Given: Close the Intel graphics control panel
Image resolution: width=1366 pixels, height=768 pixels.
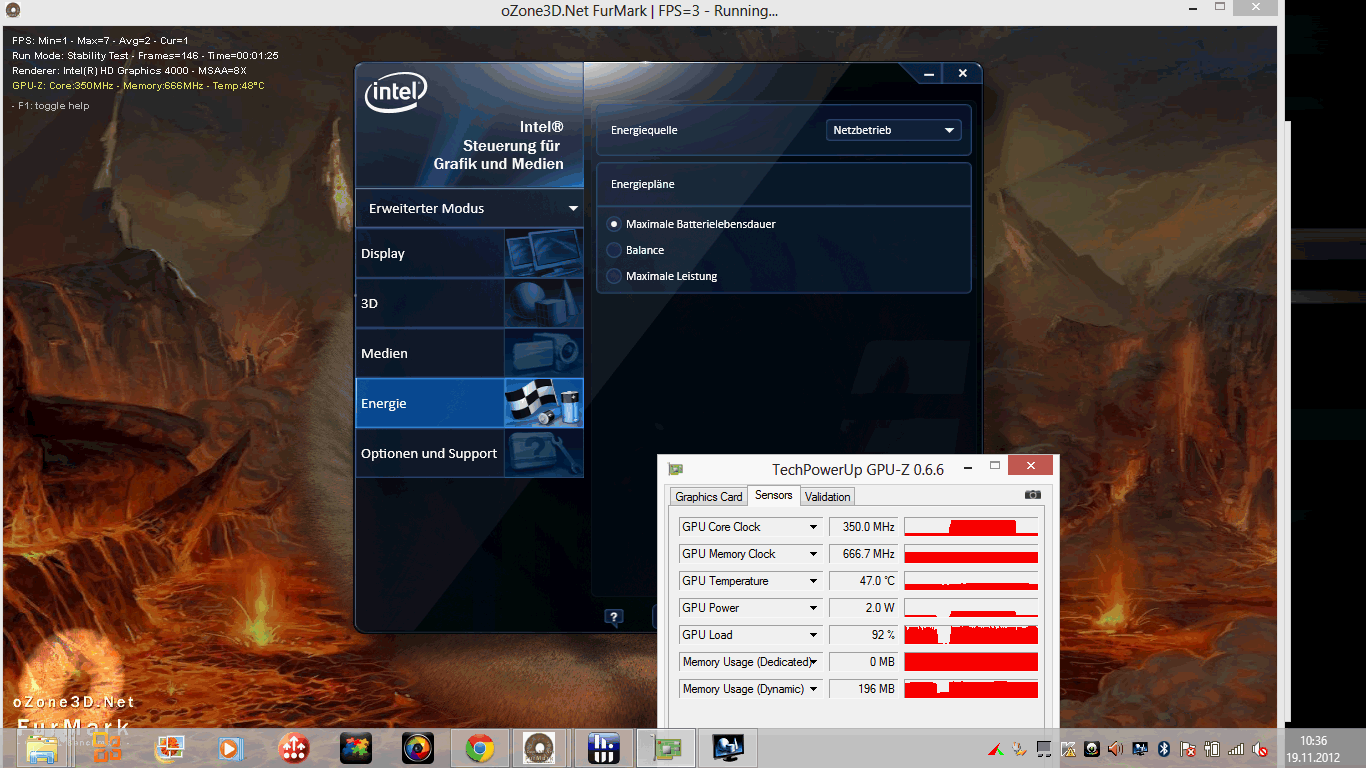Looking at the screenshot, I should 962,73.
